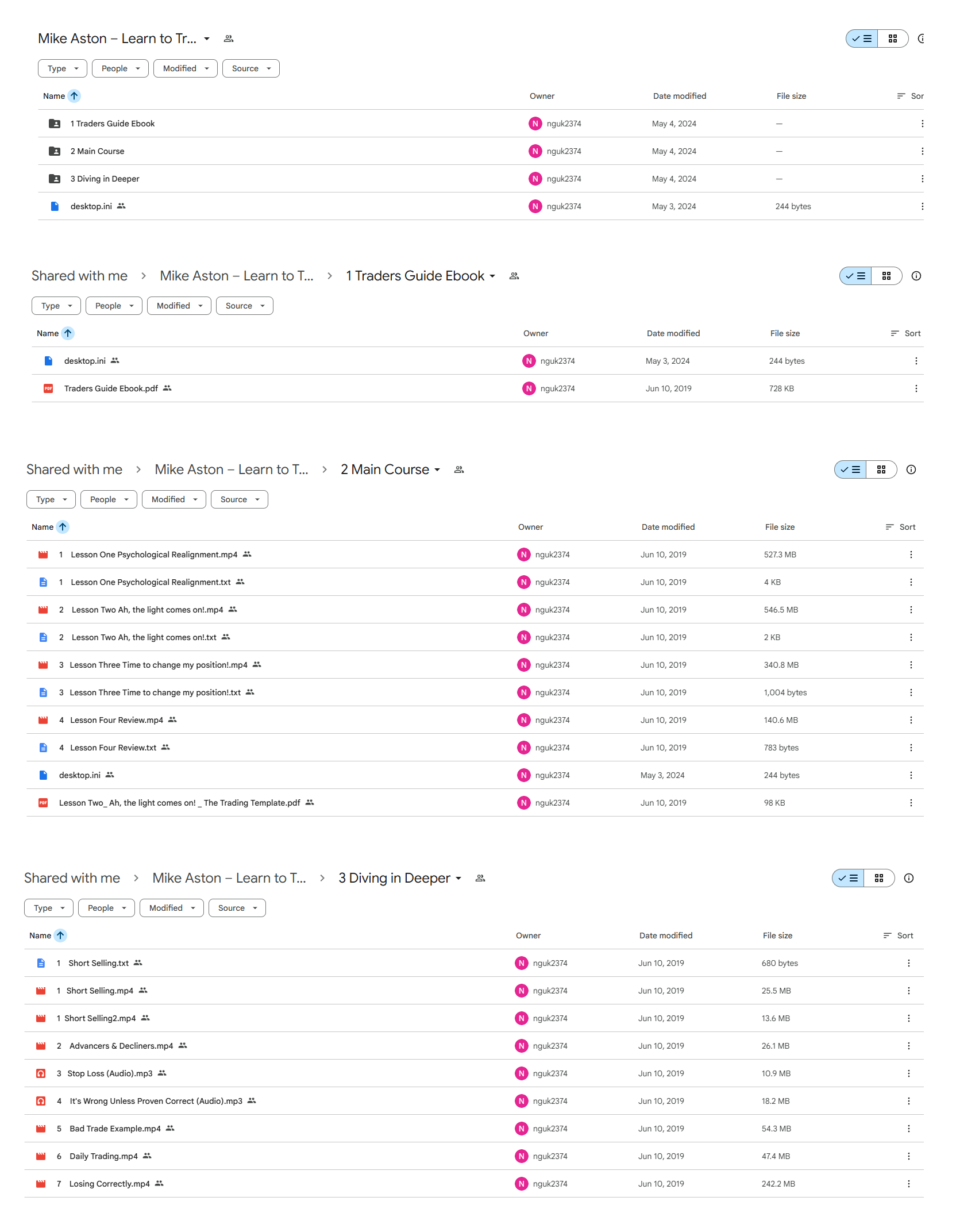Open People filter in top folder panel
The width and height of the screenshot is (956, 1232).
click(x=120, y=68)
